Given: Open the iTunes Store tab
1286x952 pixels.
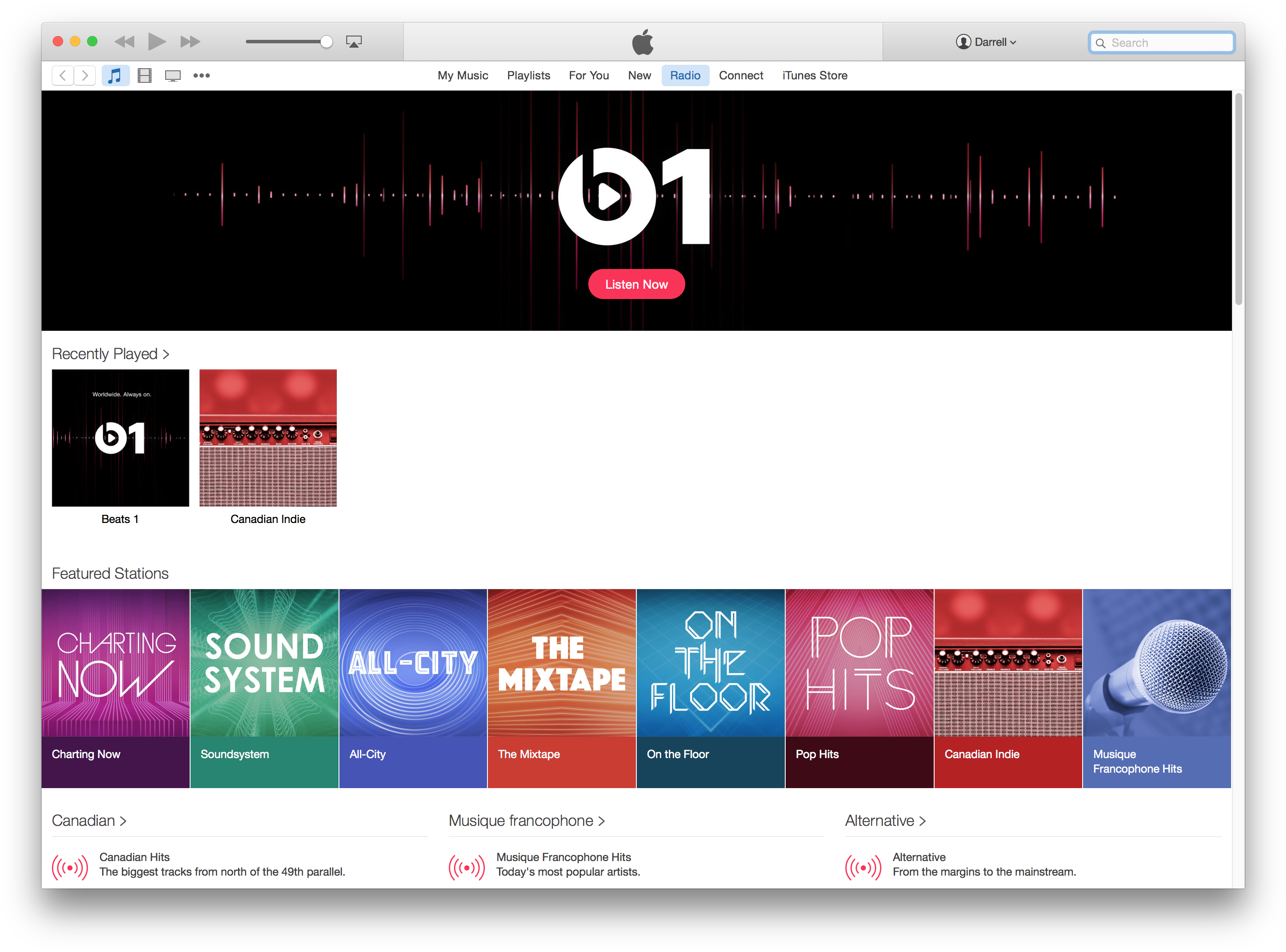Looking at the screenshot, I should [814, 76].
